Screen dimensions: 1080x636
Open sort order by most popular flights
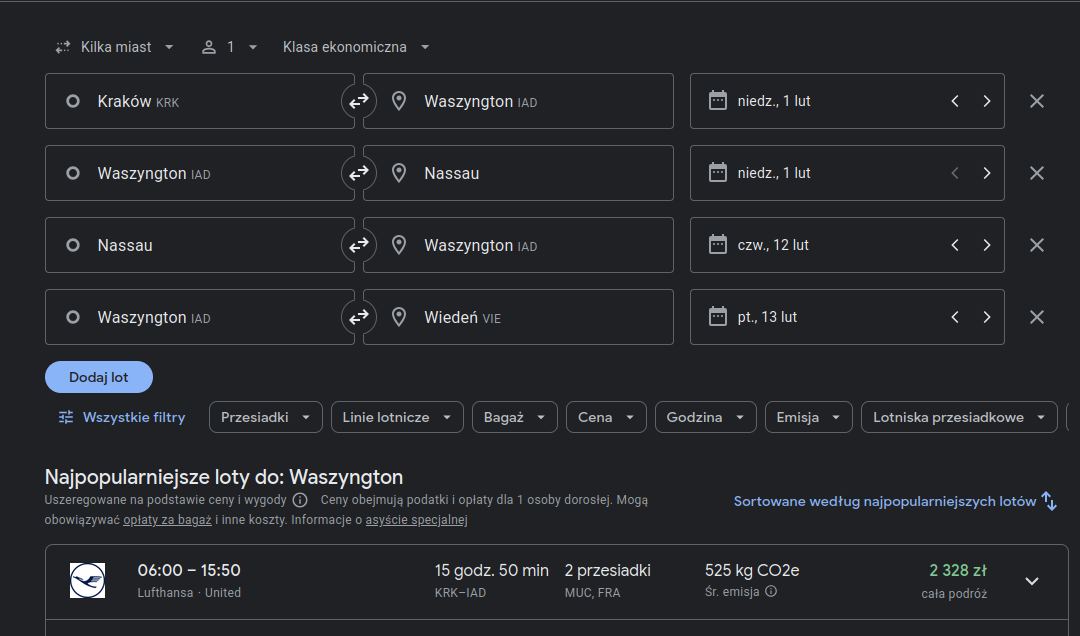(x=895, y=502)
